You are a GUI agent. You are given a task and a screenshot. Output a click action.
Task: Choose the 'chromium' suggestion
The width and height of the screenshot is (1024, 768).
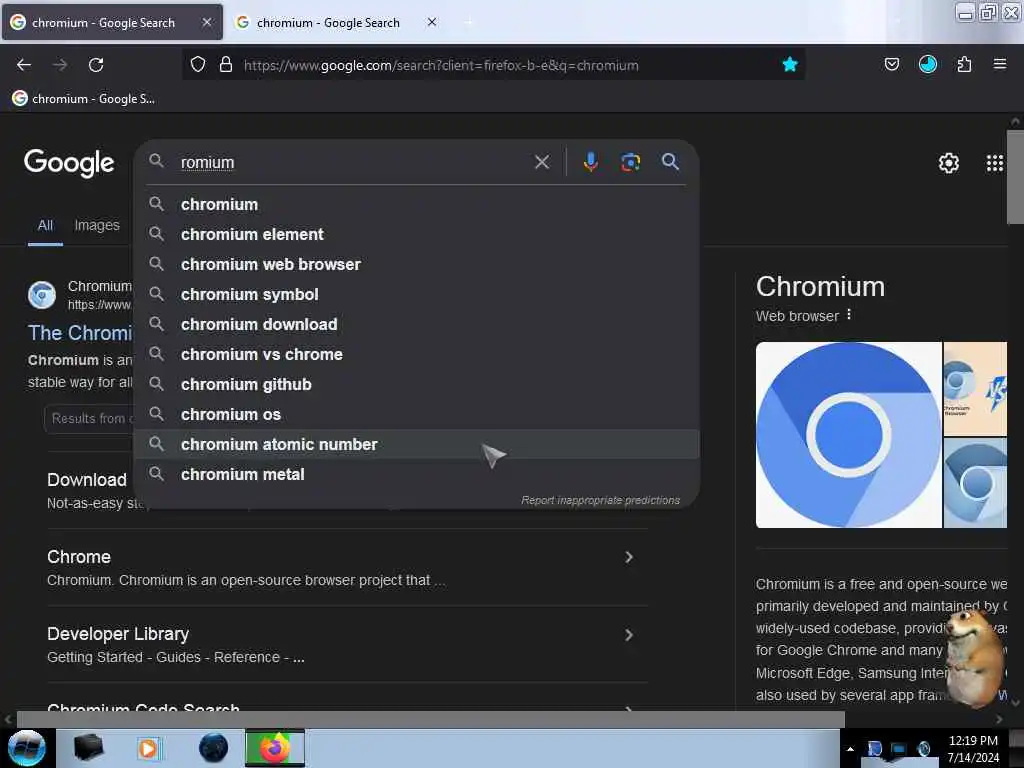417,204
